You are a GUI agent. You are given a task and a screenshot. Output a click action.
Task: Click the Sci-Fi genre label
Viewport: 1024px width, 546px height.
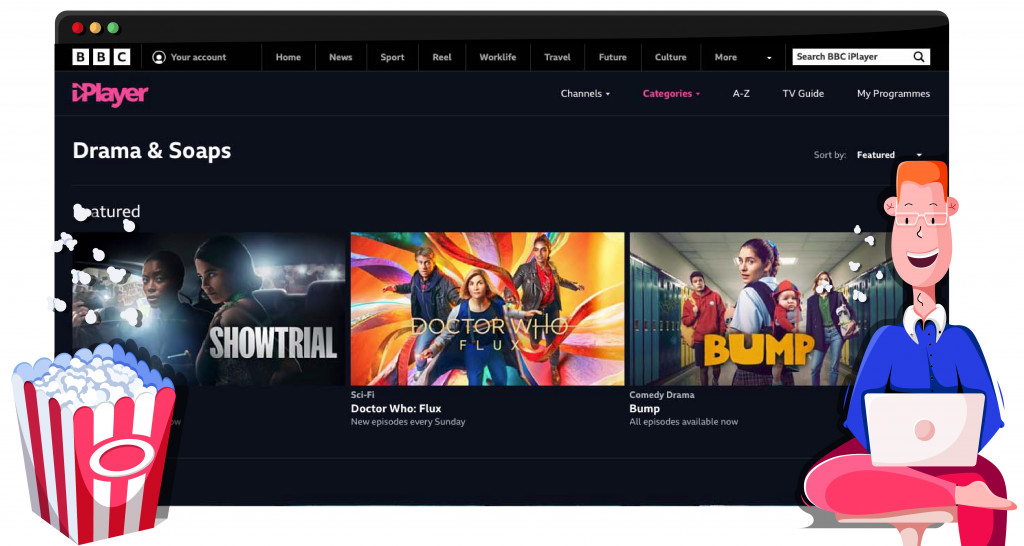point(362,395)
